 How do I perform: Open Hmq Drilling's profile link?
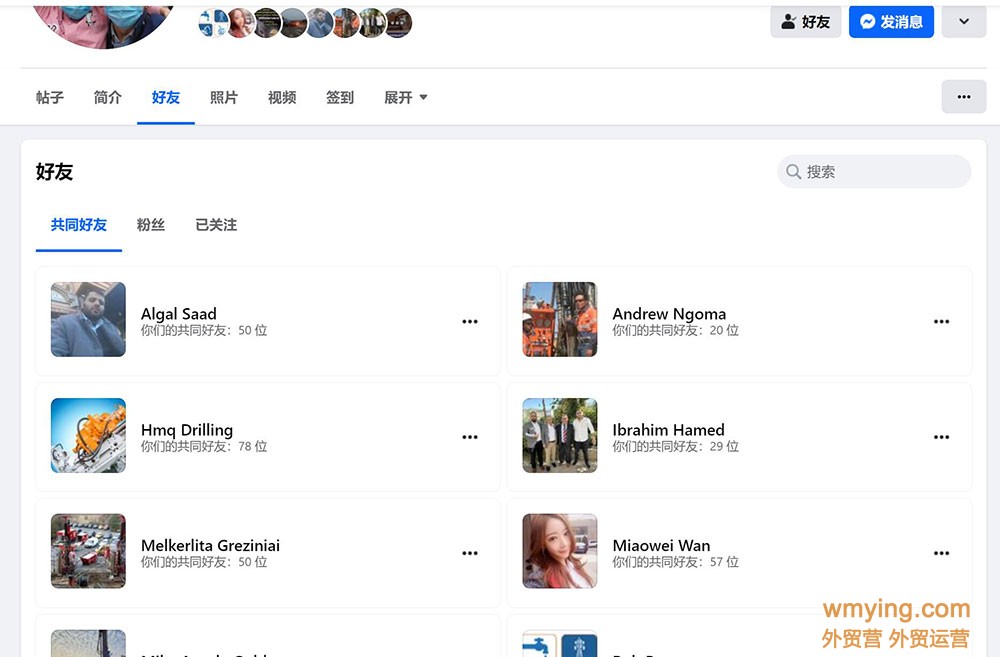tap(187, 430)
